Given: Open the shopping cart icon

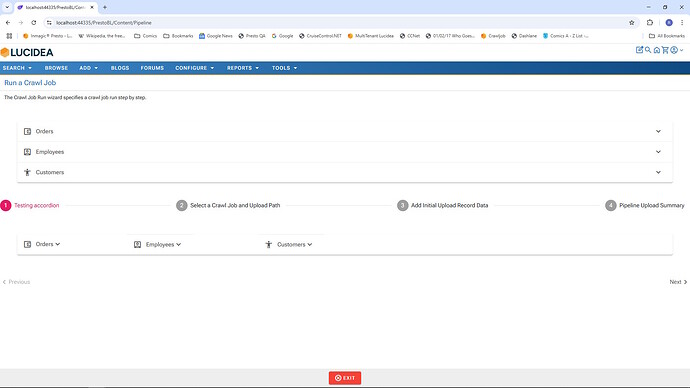Looking at the screenshot, I should pyautogui.click(x=665, y=50).
